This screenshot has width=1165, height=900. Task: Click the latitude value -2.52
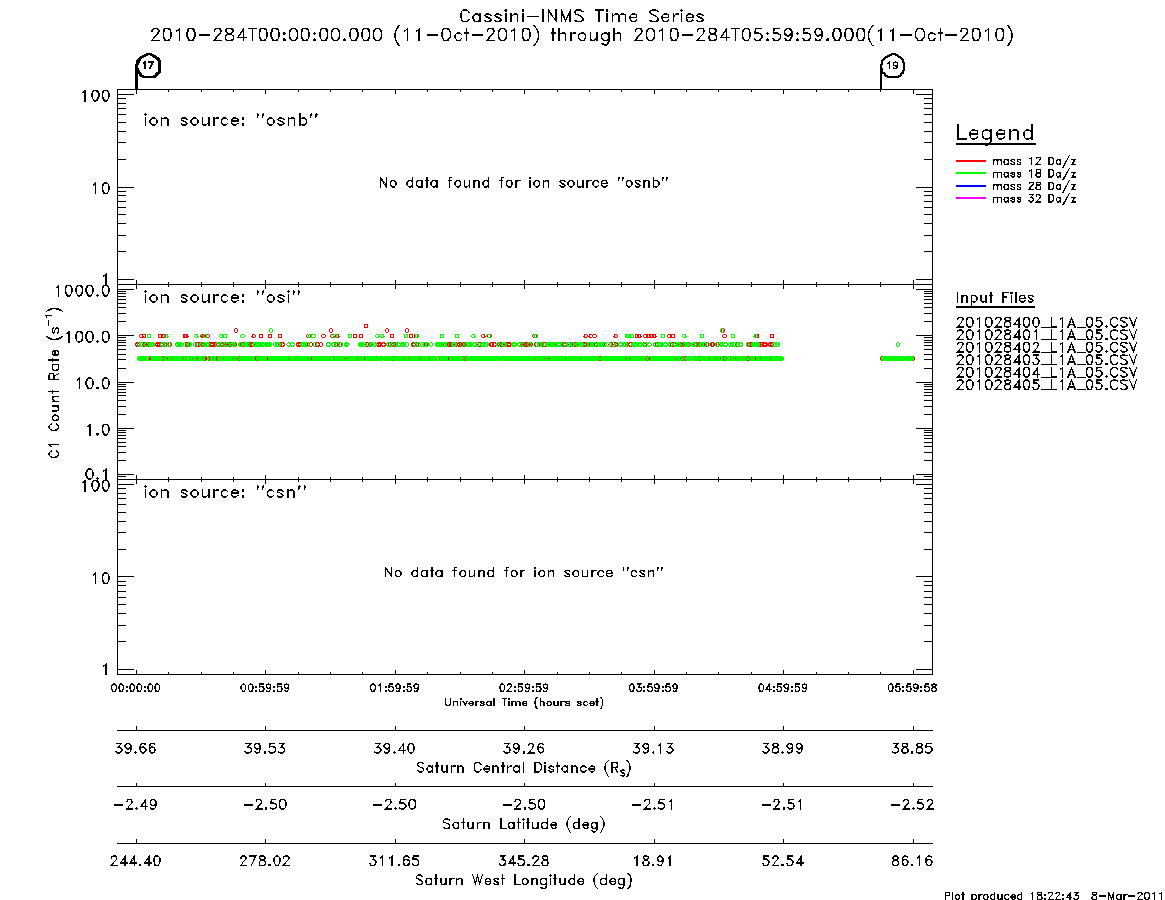point(912,805)
